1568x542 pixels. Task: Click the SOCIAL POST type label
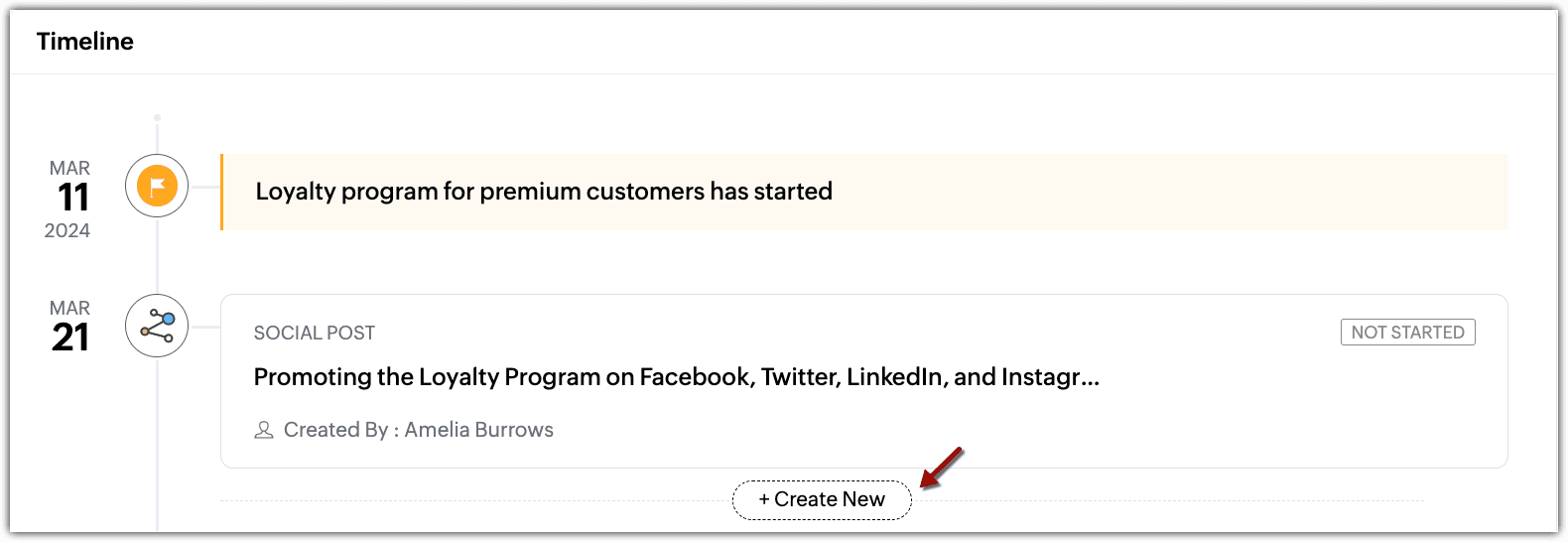coord(315,333)
